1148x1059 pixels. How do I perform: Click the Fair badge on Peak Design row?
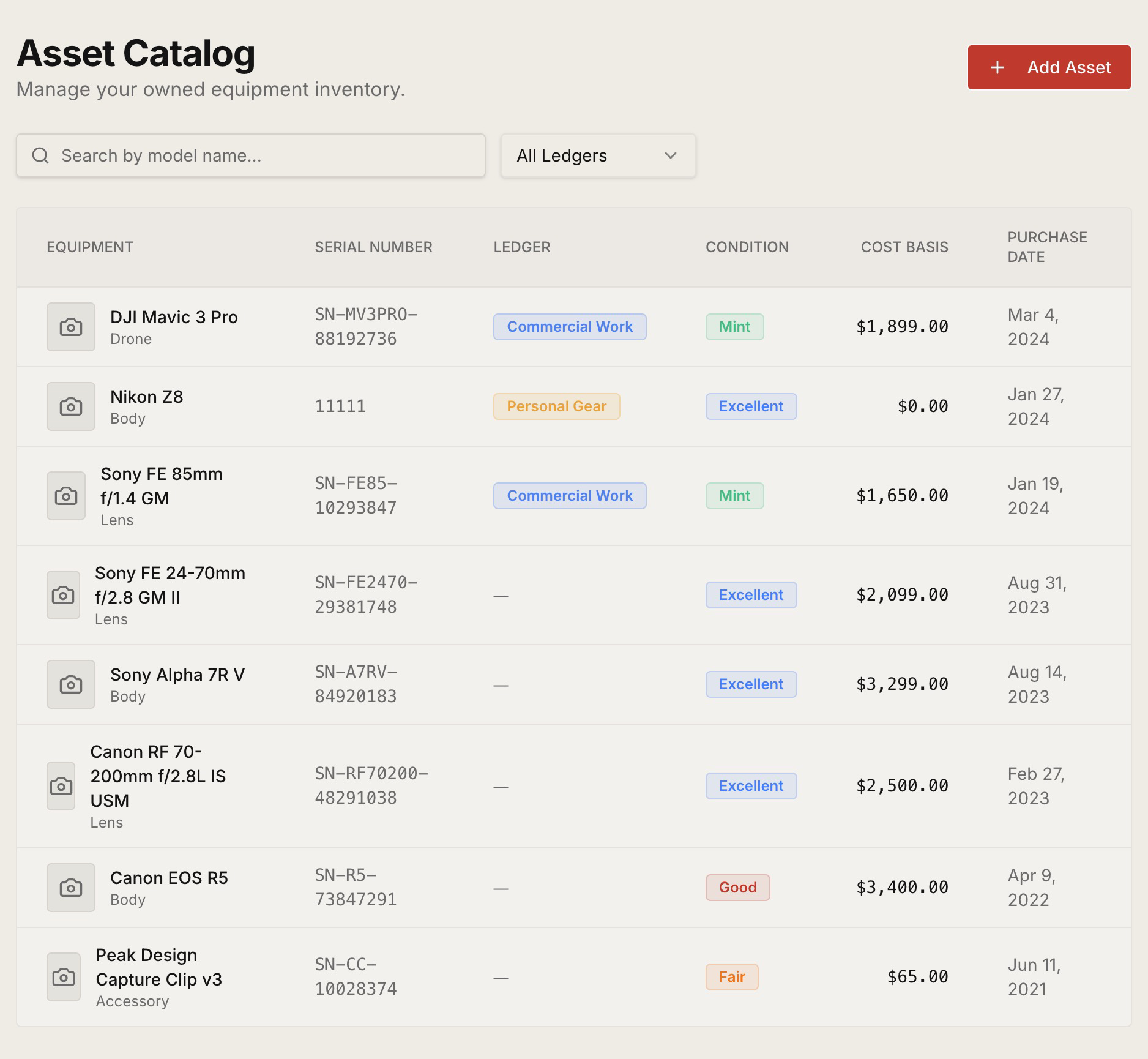coord(732,977)
